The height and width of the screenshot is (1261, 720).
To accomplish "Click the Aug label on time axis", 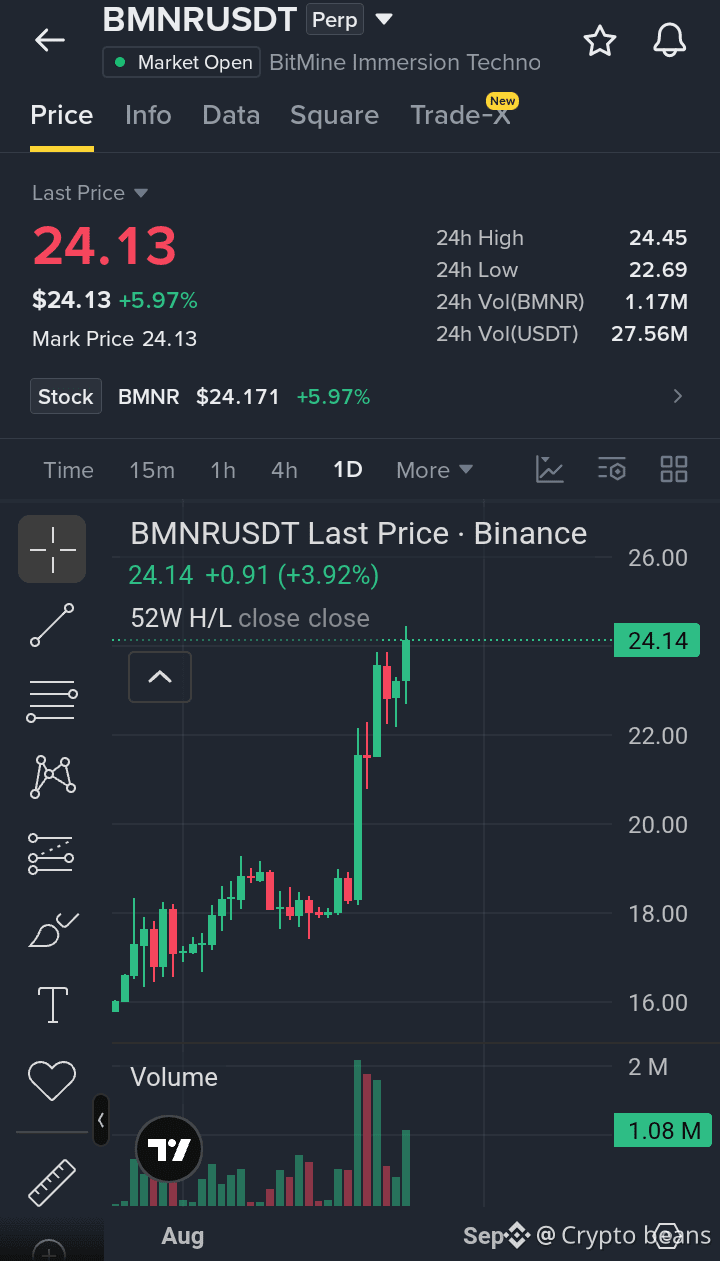I will [183, 1236].
